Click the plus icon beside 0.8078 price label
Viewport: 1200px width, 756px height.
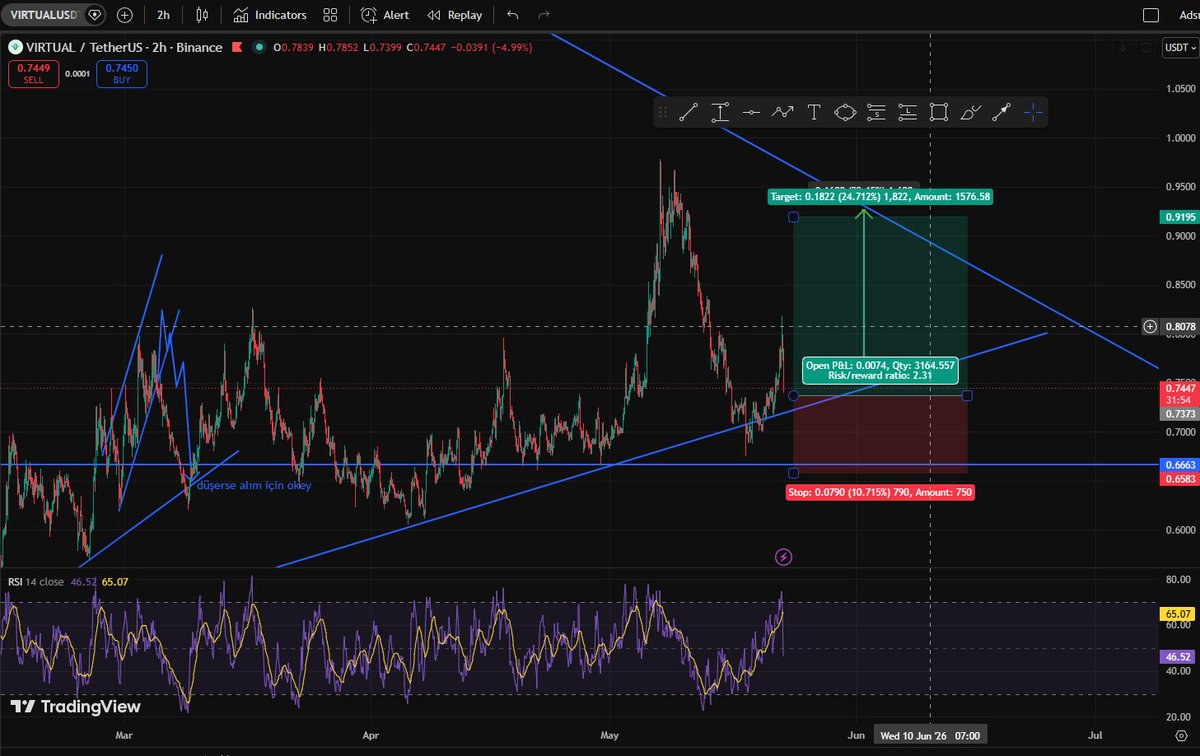point(1150,326)
